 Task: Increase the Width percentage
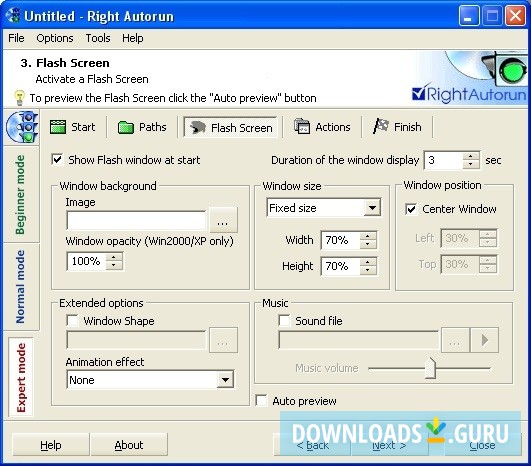(367, 236)
